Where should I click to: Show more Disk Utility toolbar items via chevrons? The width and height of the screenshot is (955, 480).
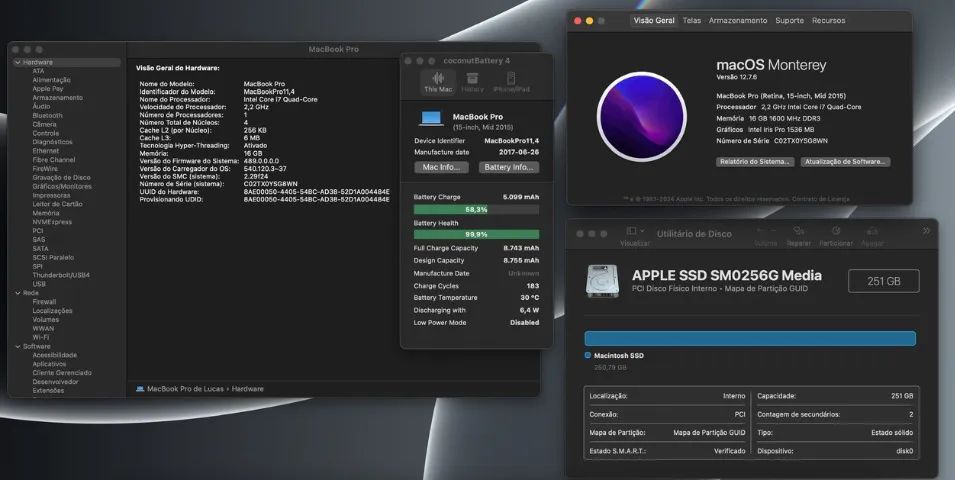926,231
